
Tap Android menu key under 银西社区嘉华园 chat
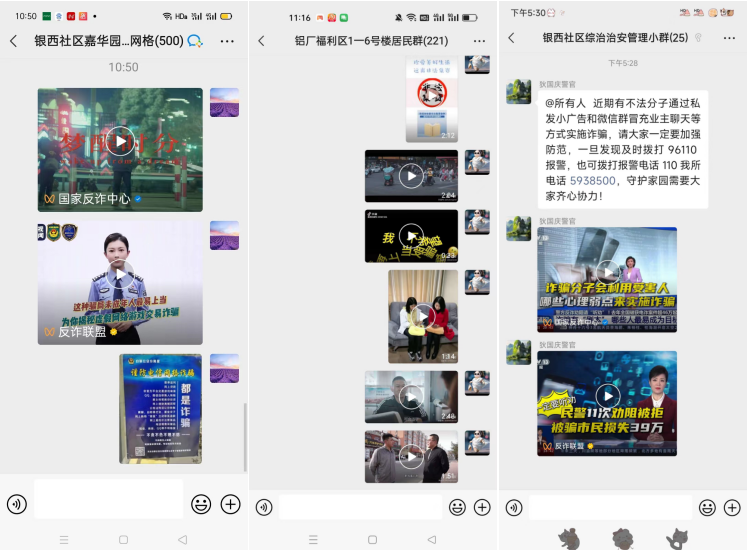click(x=64, y=540)
